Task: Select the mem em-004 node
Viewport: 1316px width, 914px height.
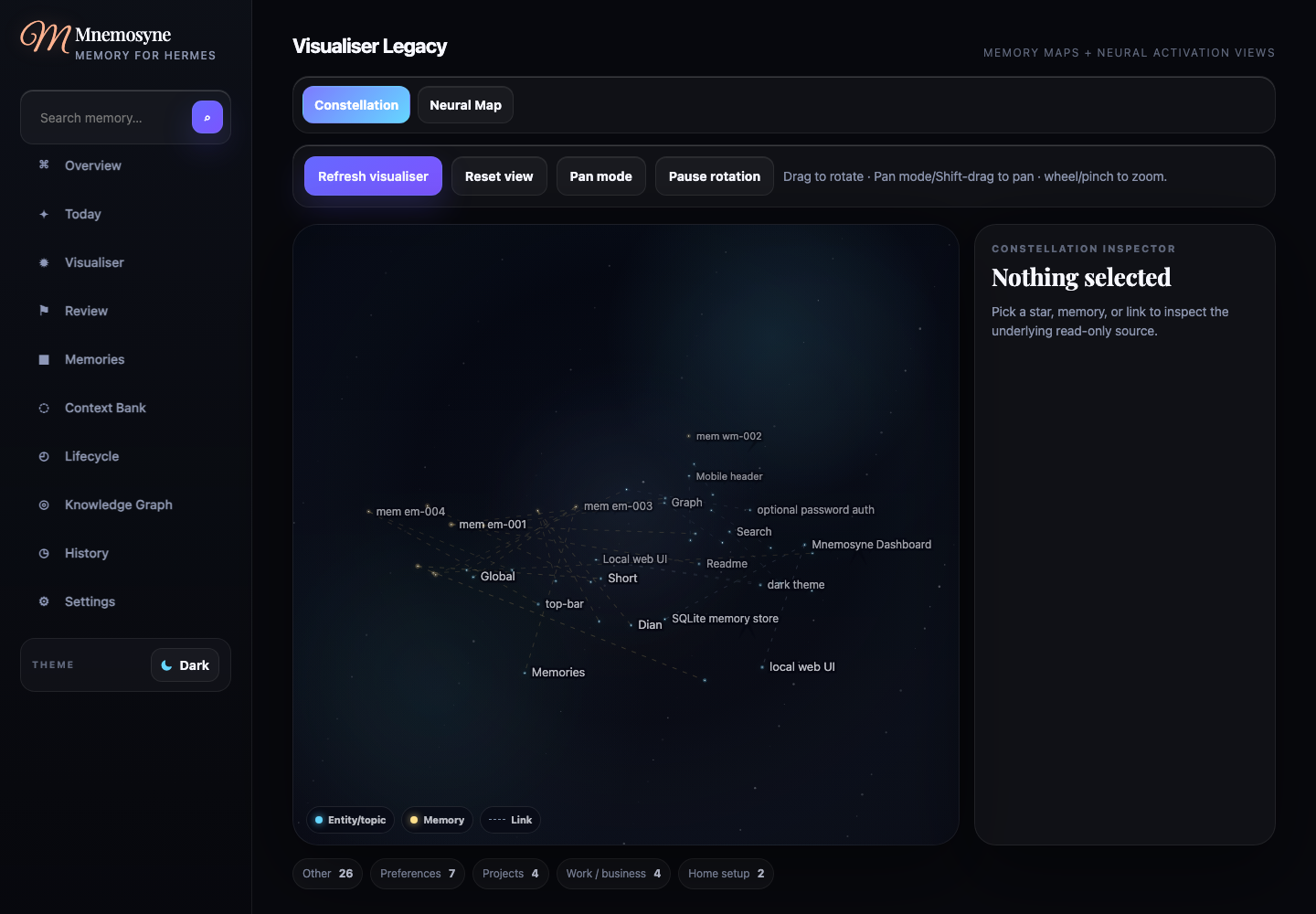Action: [369, 512]
